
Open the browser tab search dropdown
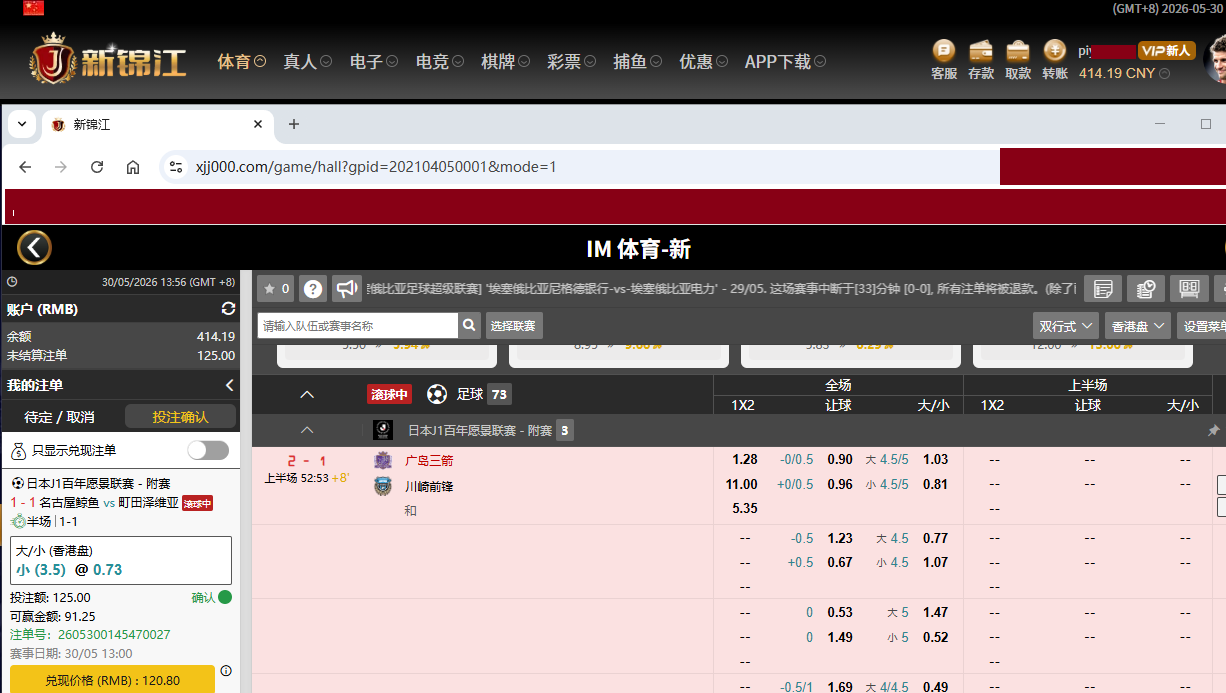(x=21, y=124)
